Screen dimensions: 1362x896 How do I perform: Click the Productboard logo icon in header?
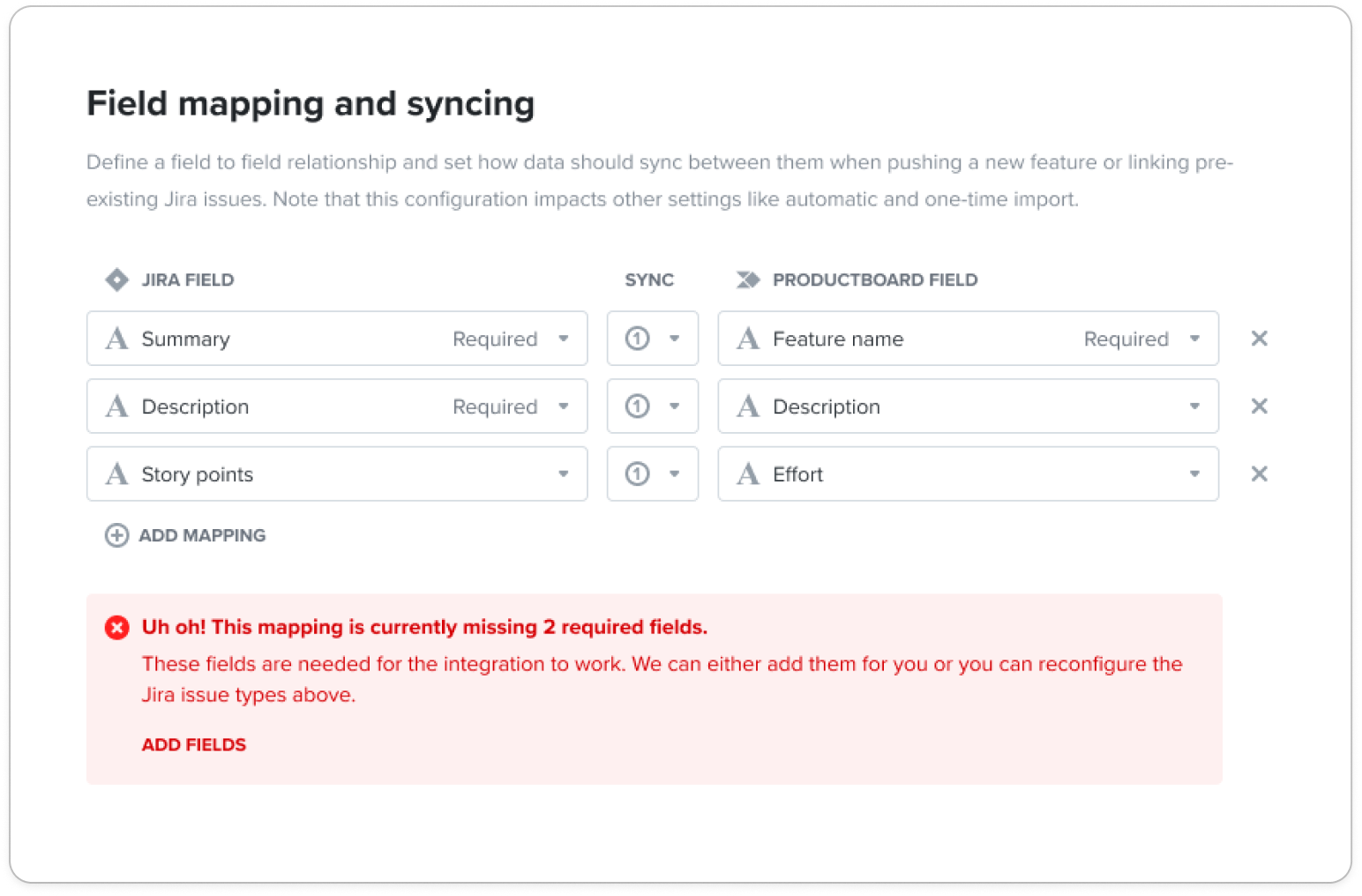748,280
